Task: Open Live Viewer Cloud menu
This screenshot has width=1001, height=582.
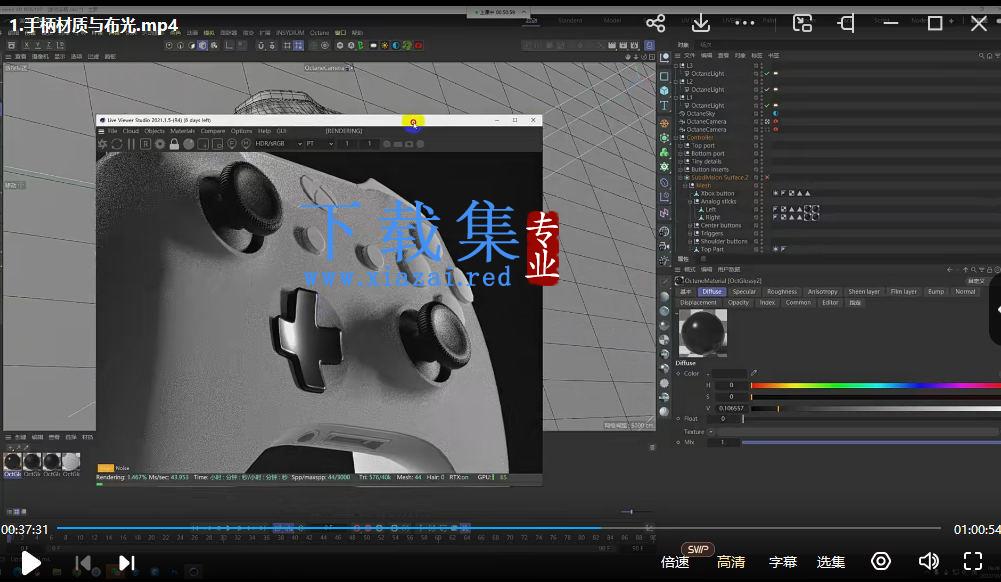Action: point(130,131)
